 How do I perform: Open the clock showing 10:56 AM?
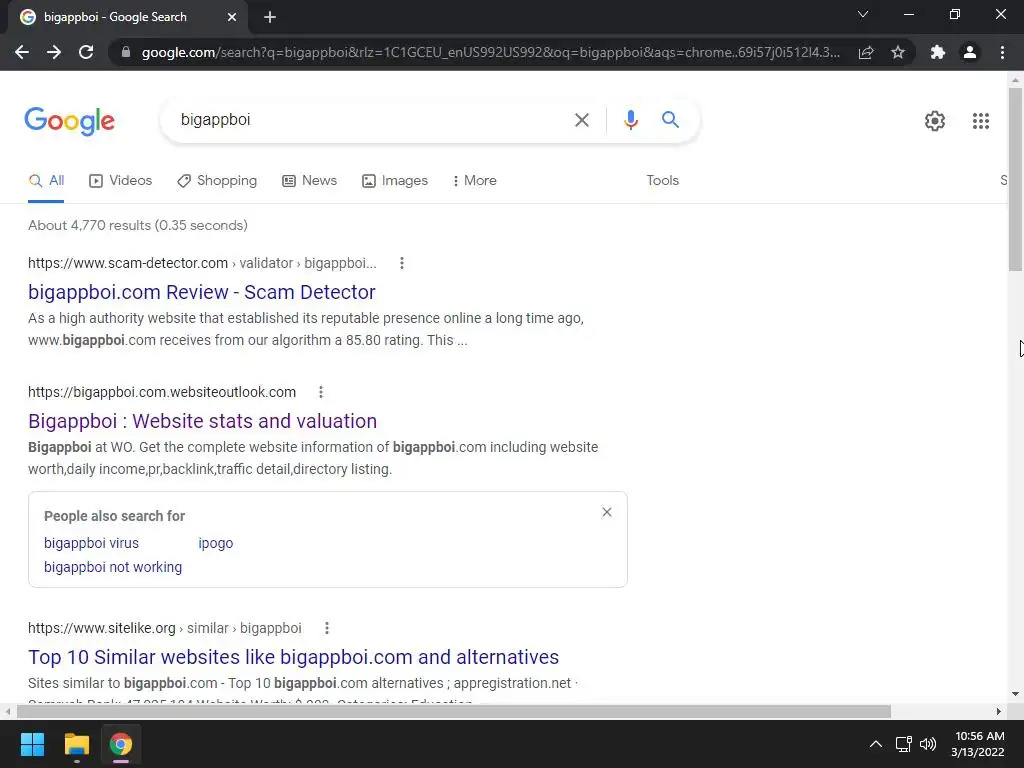point(978,744)
